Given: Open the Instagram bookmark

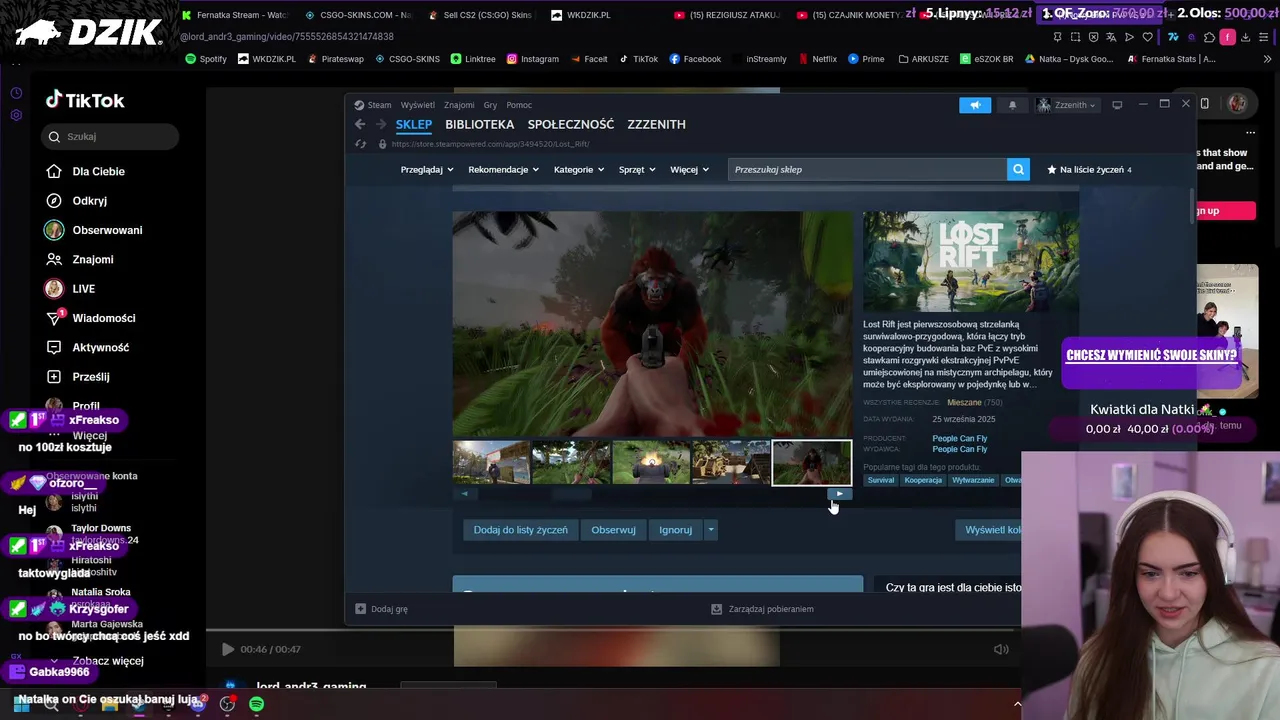Looking at the screenshot, I should [533, 59].
